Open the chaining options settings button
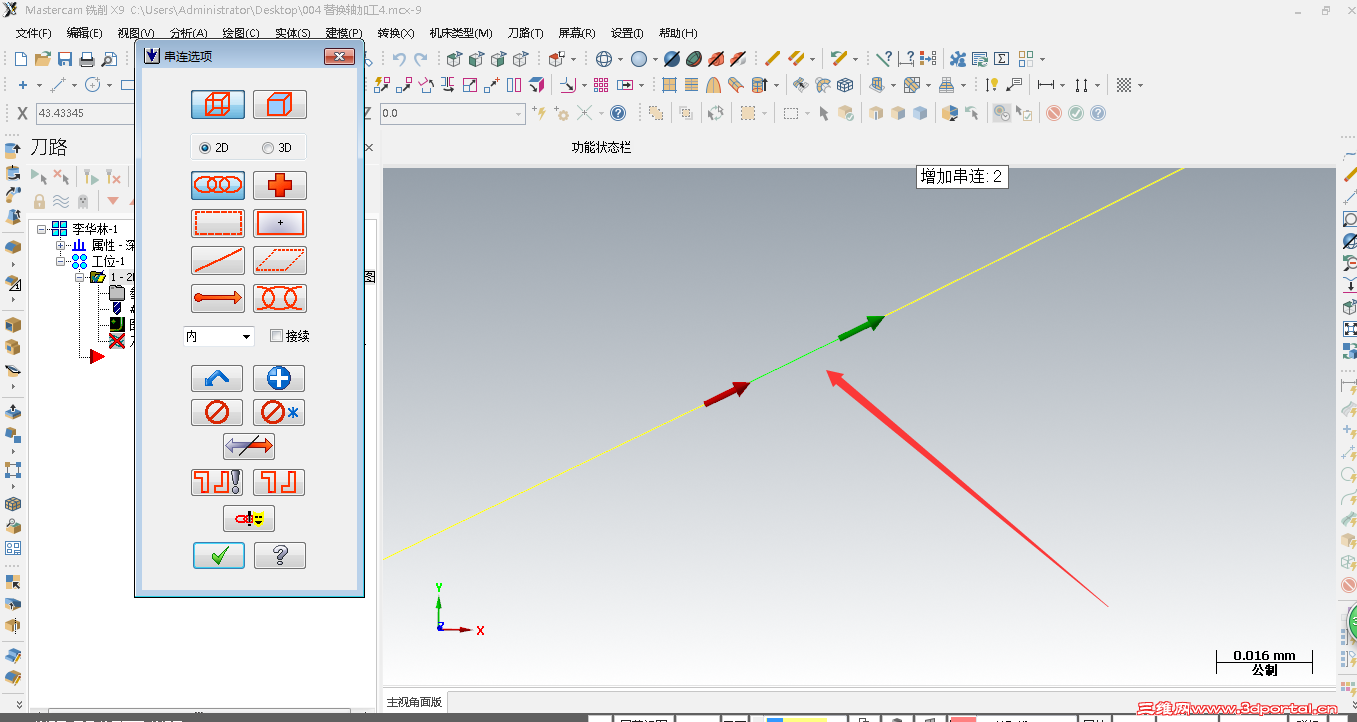1357x722 pixels. (x=249, y=518)
